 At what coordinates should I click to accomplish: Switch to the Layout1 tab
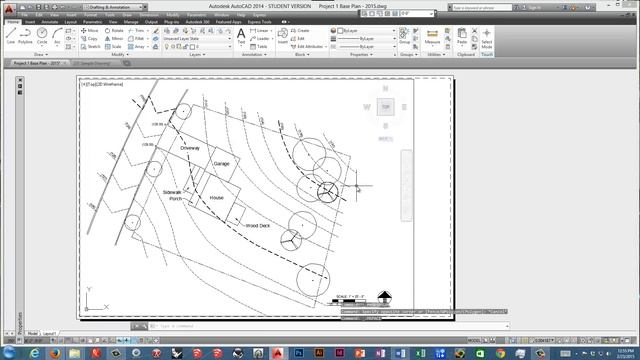point(49,333)
